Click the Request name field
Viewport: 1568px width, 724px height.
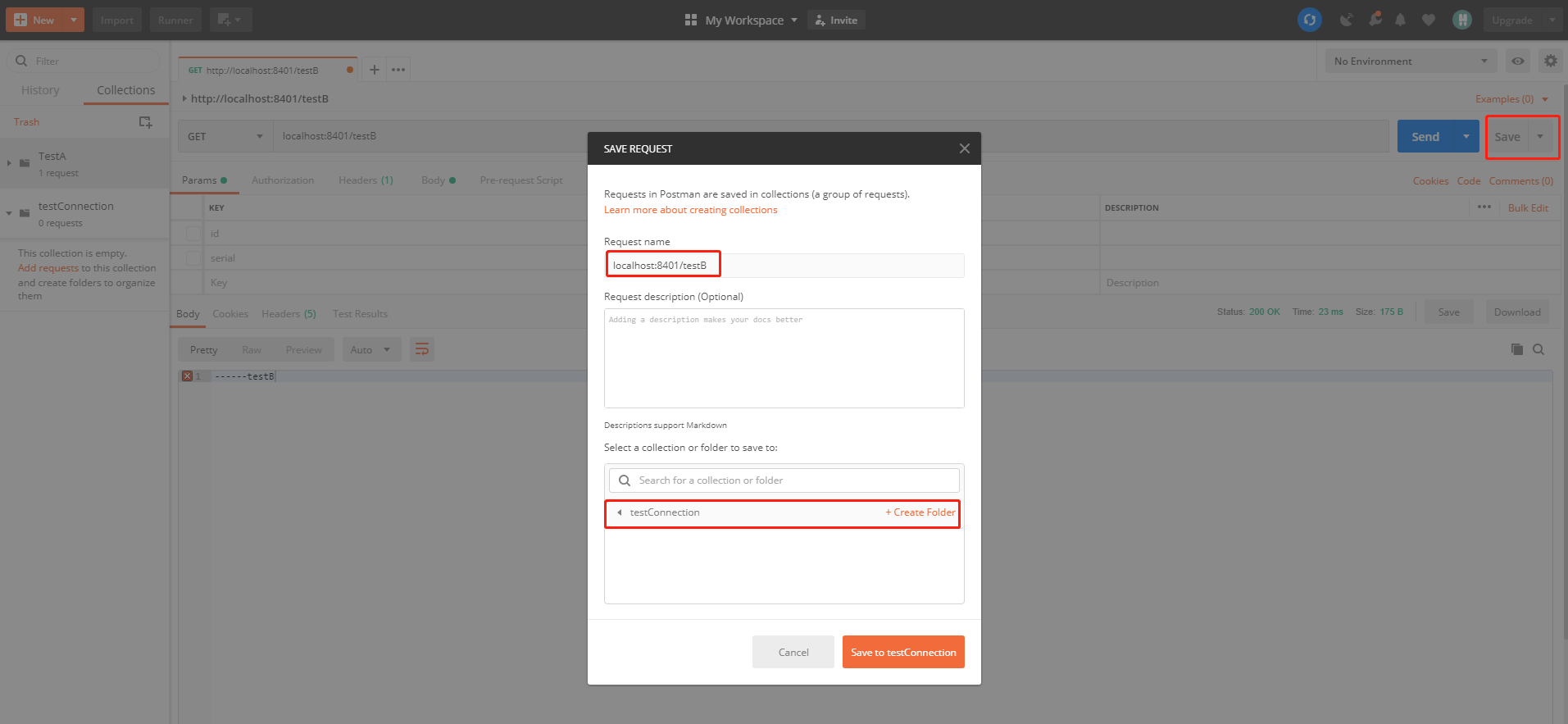784,265
